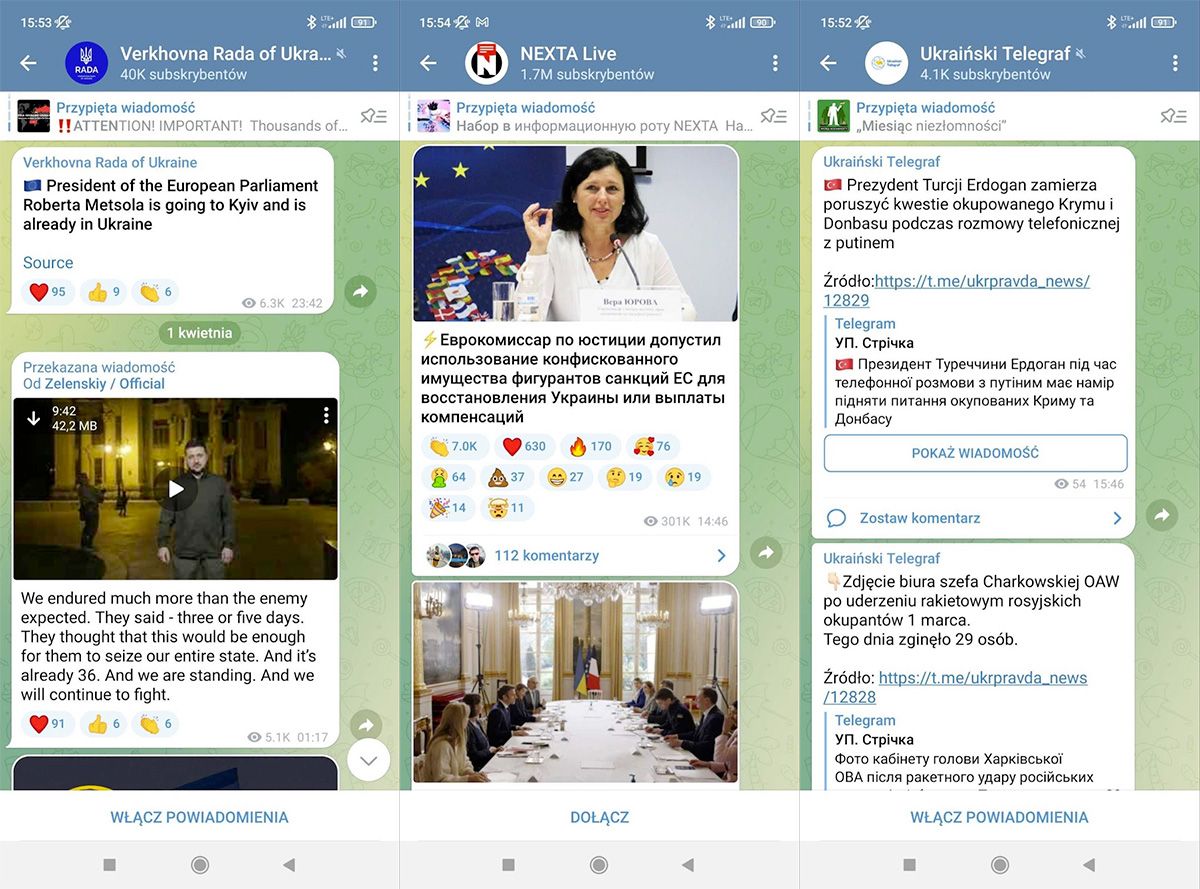Open the Source link under Metsola message
This screenshot has height=889, width=1200.
48,263
